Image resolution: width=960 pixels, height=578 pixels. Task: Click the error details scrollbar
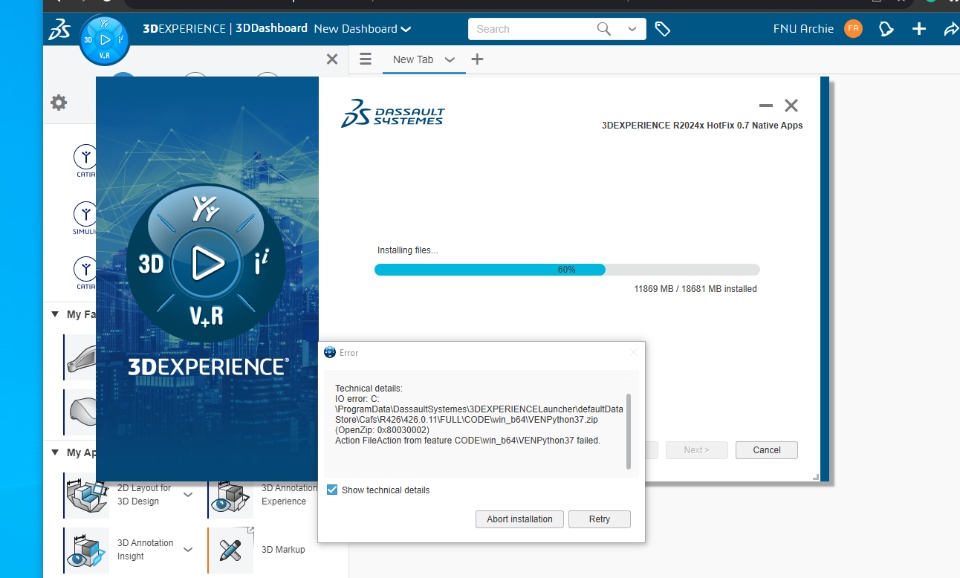click(x=628, y=431)
